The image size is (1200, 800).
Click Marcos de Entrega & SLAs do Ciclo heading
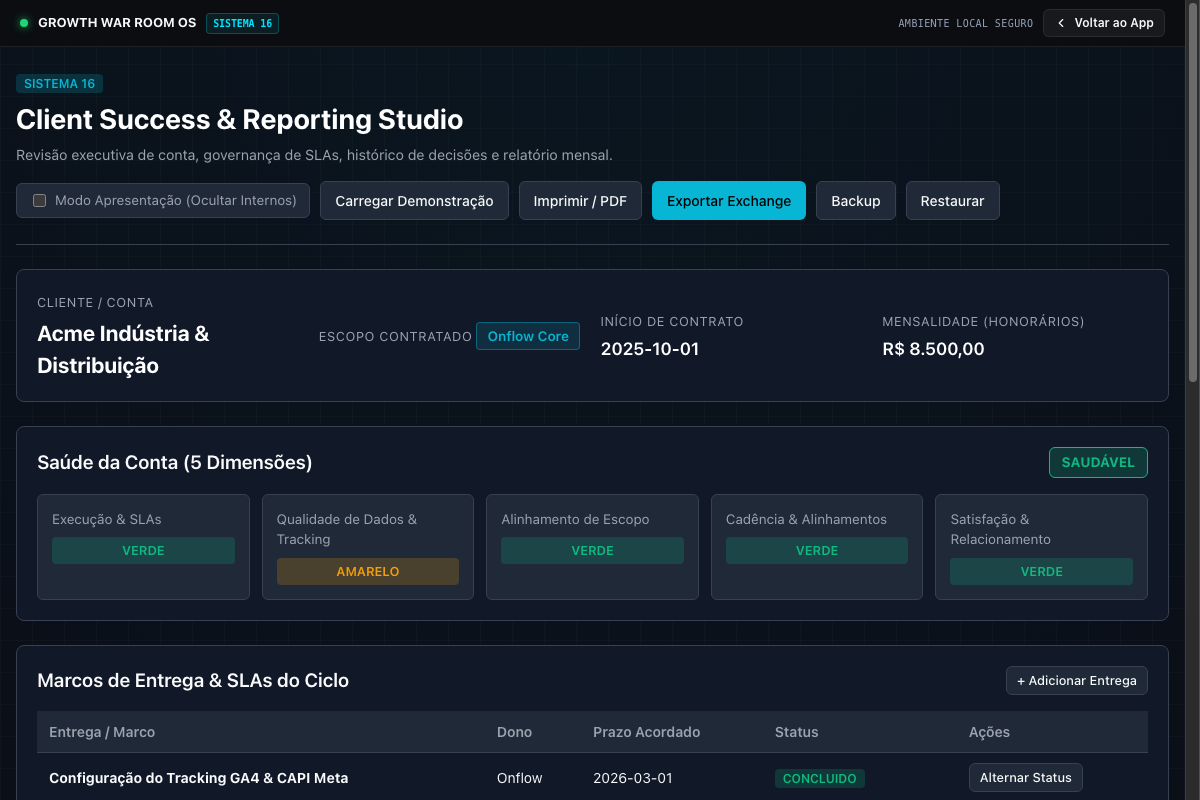pyautogui.click(x=193, y=680)
